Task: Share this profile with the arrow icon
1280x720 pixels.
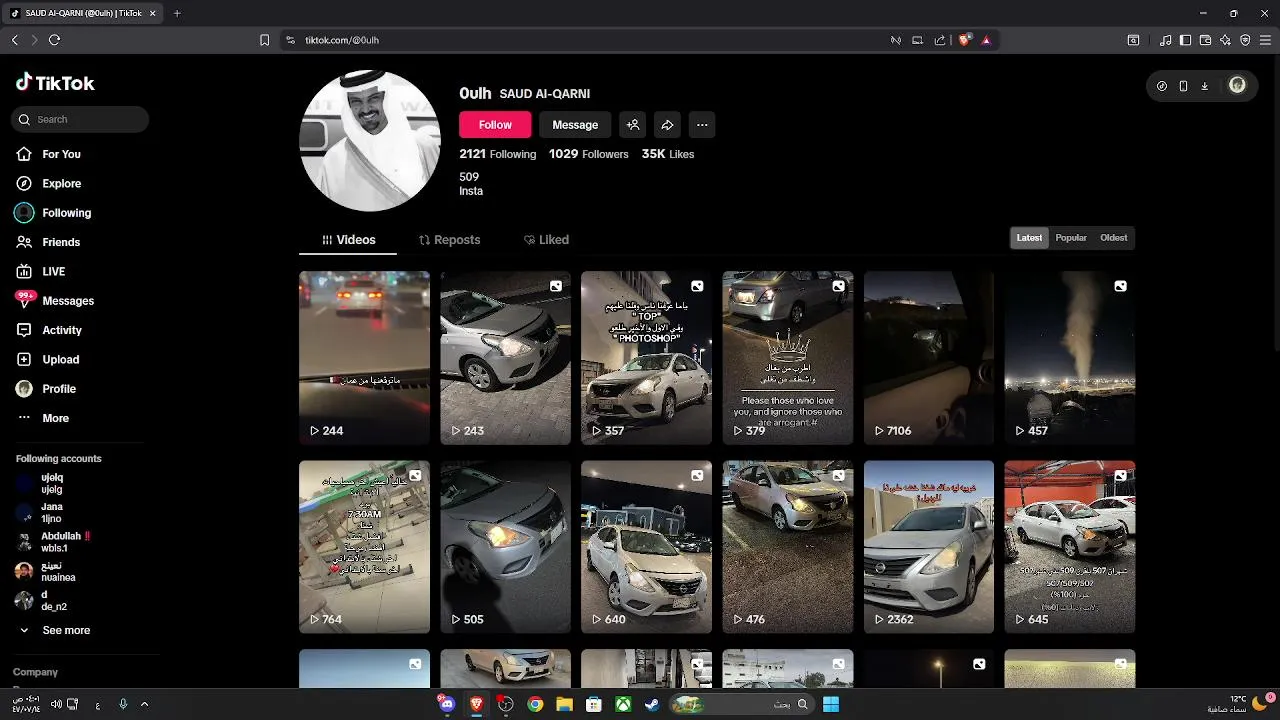Action: [667, 125]
